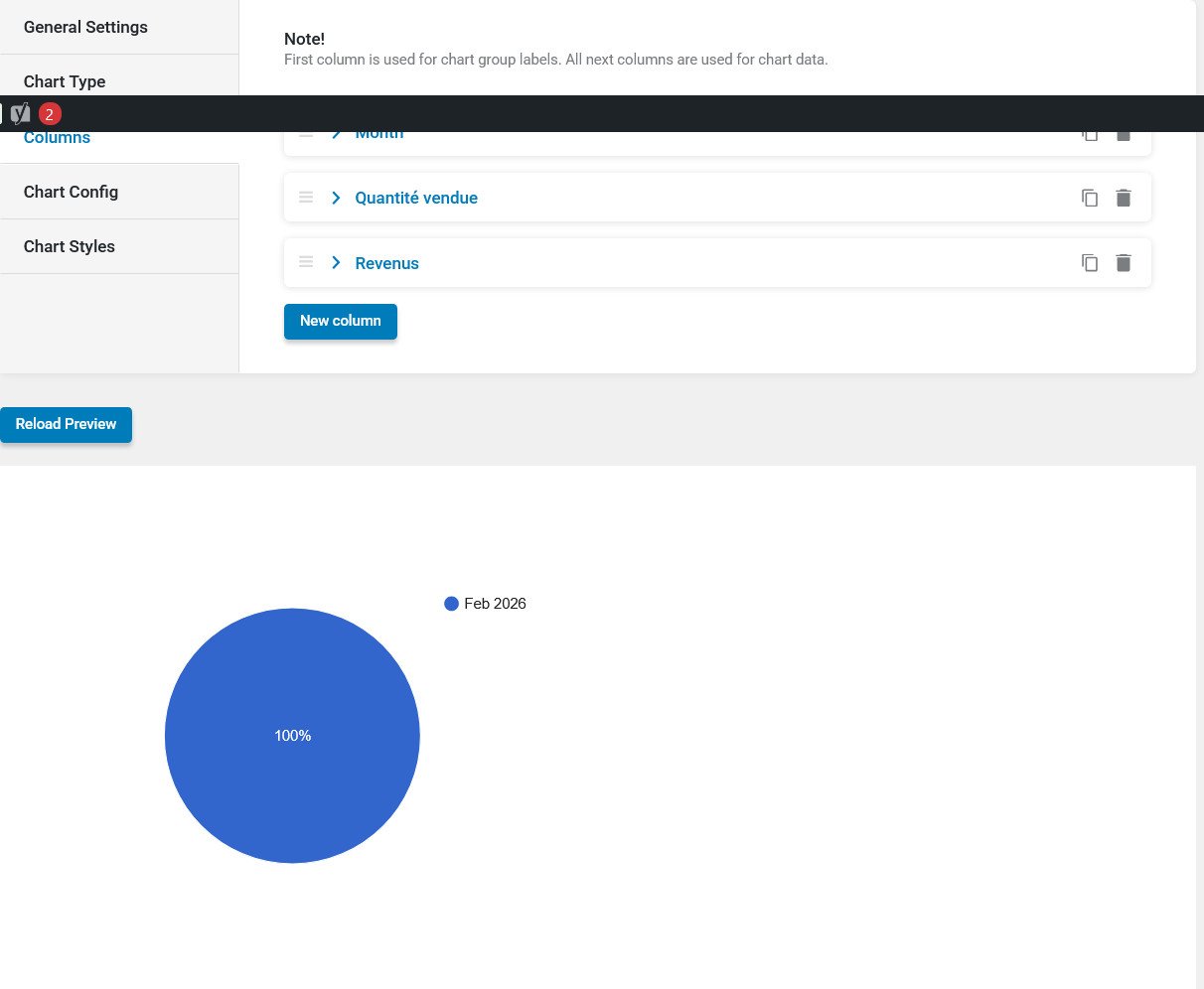The height and width of the screenshot is (989, 1204).
Task: Click the red notification badge showing 2
Action: pos(50,113)
